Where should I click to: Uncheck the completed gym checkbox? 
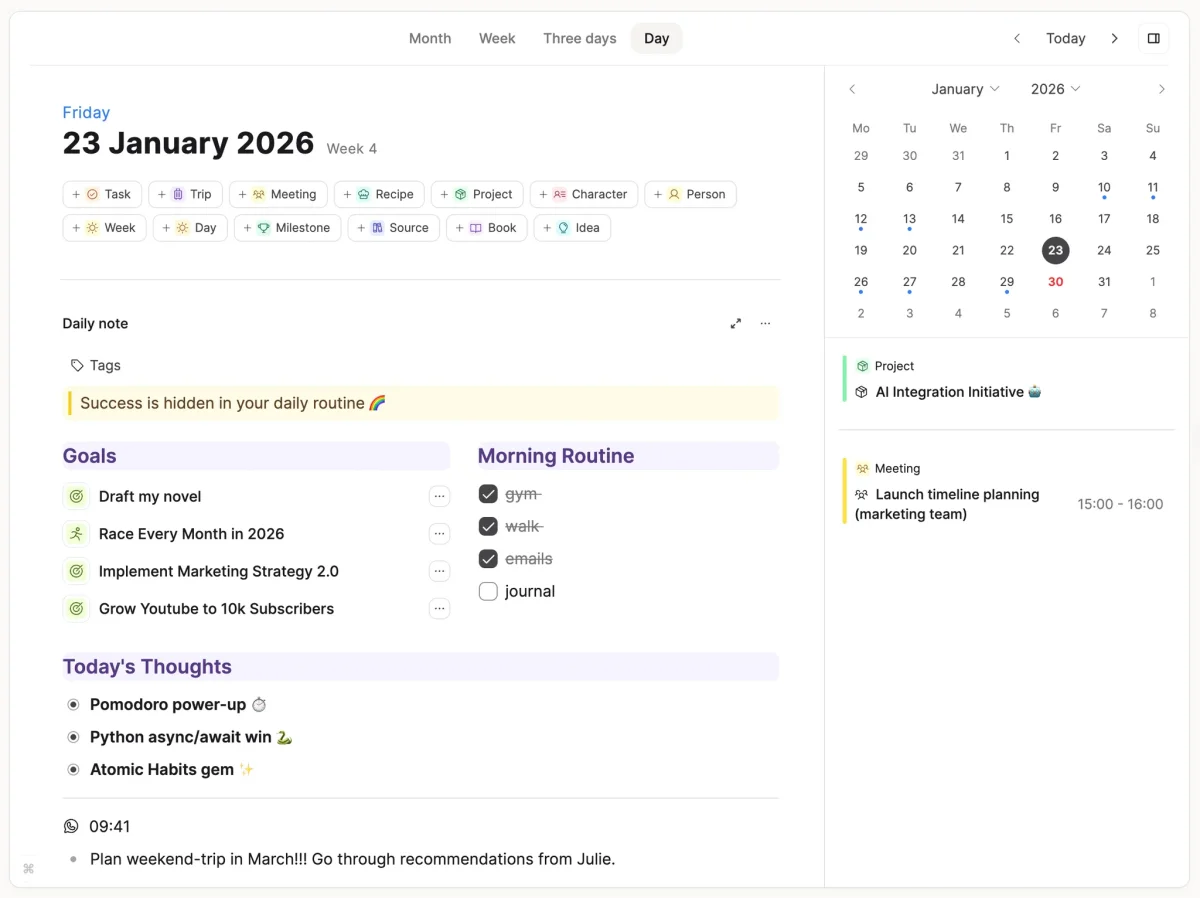488,493
